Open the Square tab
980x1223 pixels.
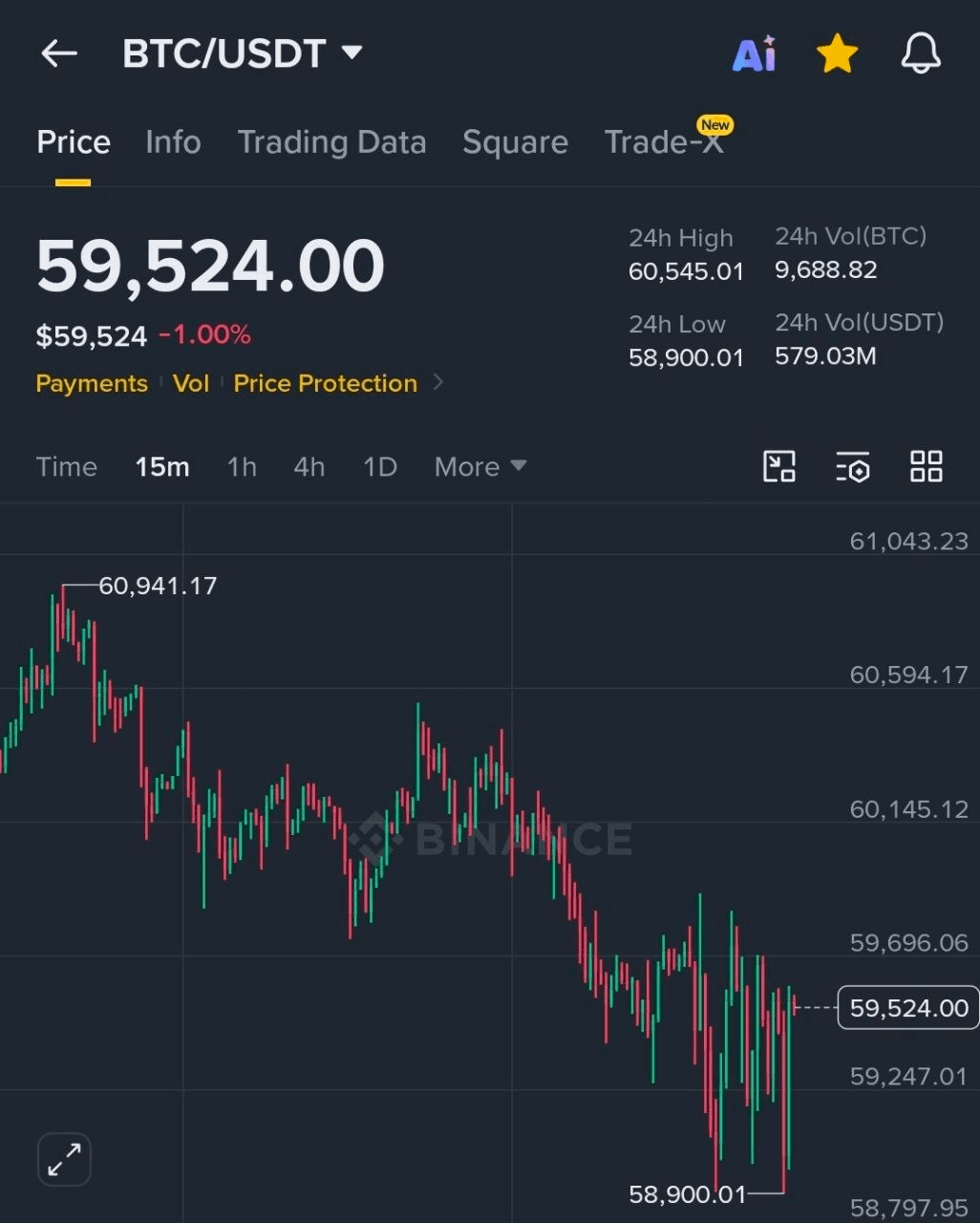pyautogui.click(x=515, y=142)
